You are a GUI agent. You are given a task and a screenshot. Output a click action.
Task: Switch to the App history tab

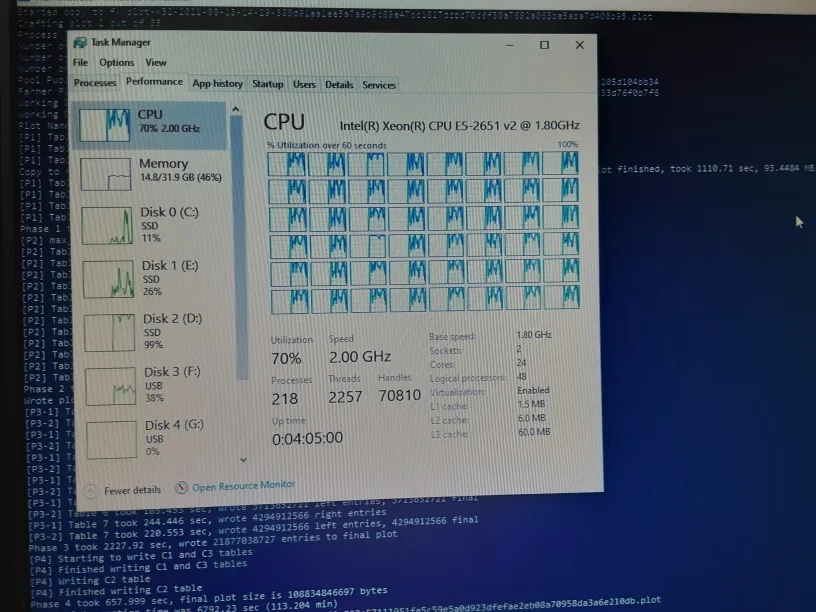(218, 83)
